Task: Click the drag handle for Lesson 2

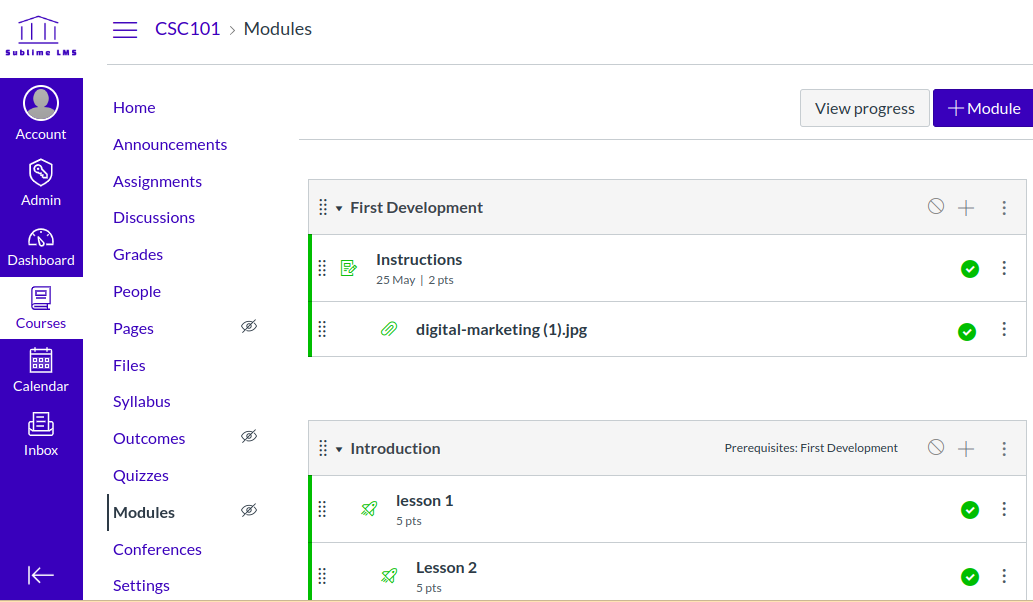Action: (322, 576)
